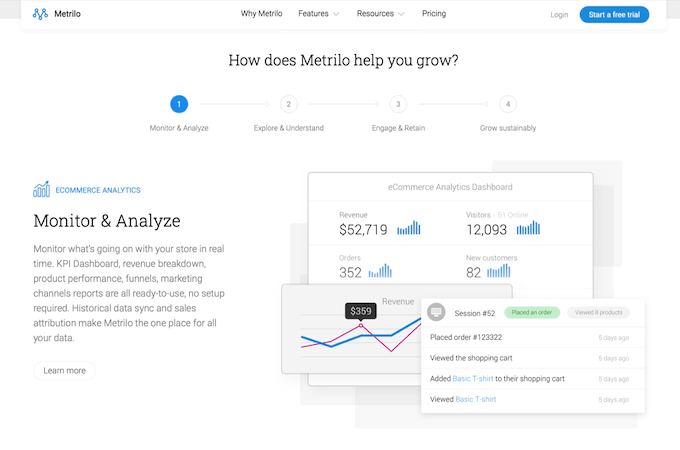The image size is (680, 450).
Task: Open the Features menu
Action: tap(313, 13)
